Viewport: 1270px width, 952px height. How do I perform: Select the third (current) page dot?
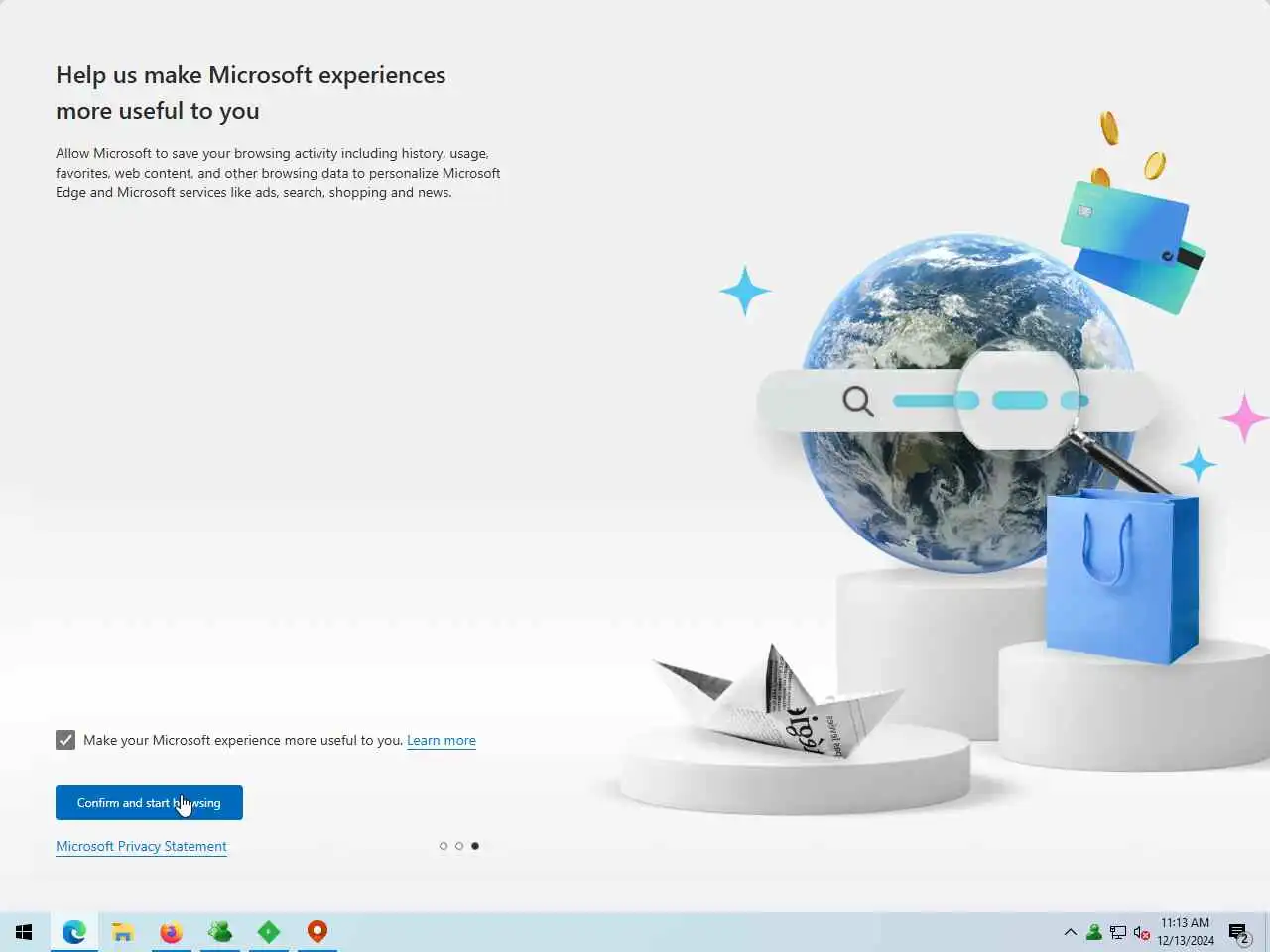pyautogui.click(x=475, y=846)
